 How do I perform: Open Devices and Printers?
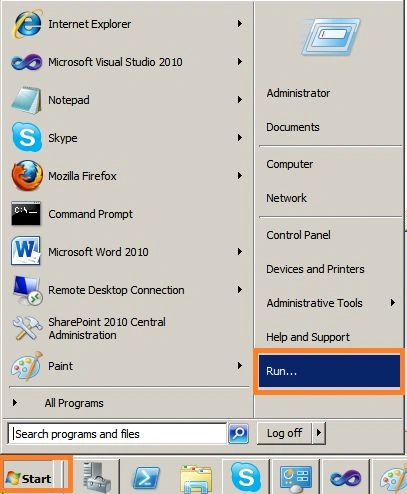point(315,269)
